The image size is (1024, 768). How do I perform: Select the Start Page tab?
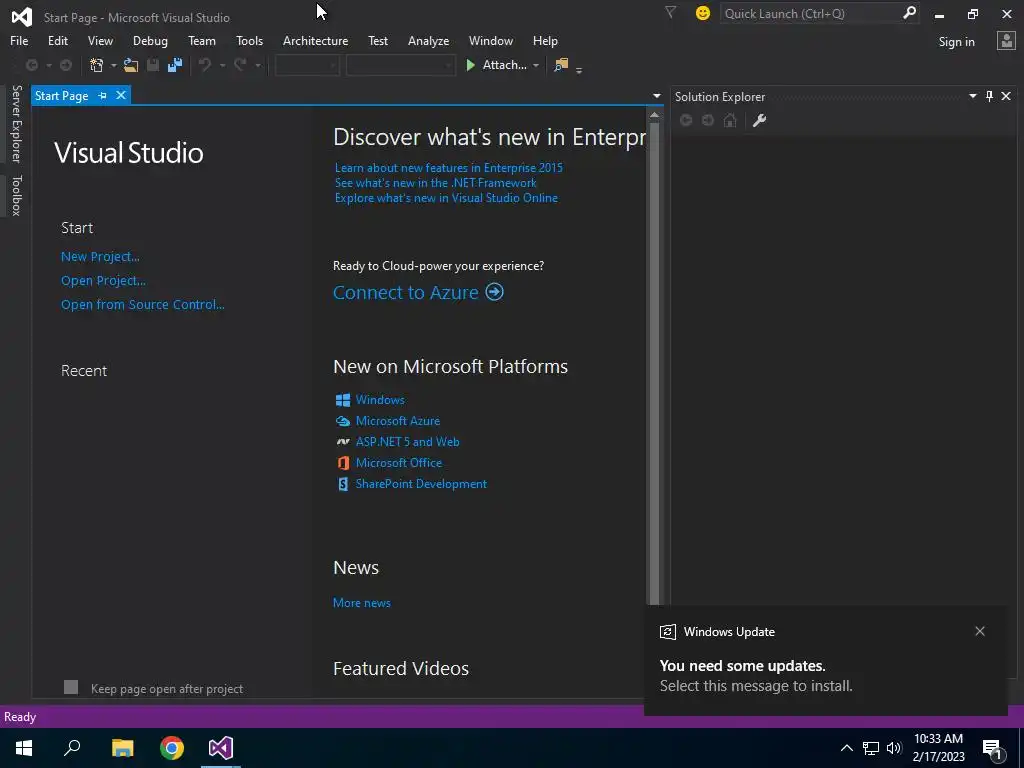pos(61,95)
